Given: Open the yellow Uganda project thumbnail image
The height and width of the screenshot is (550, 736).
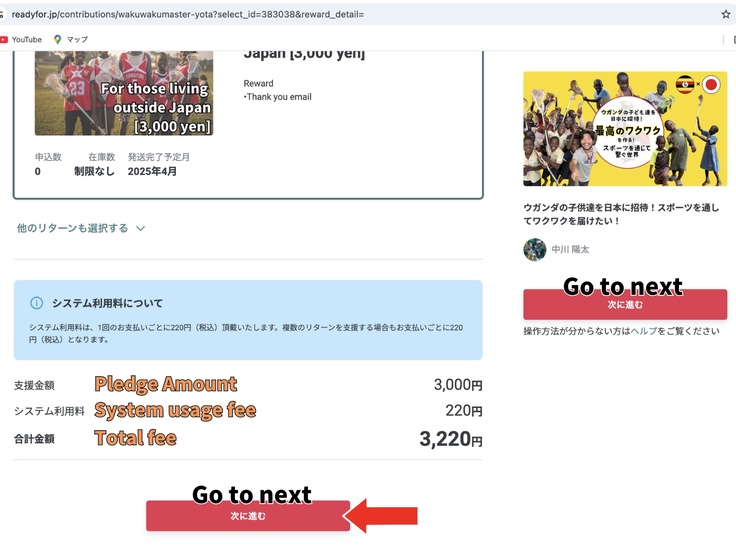Looking at the screenshot, I should click(x=625, y=129).
